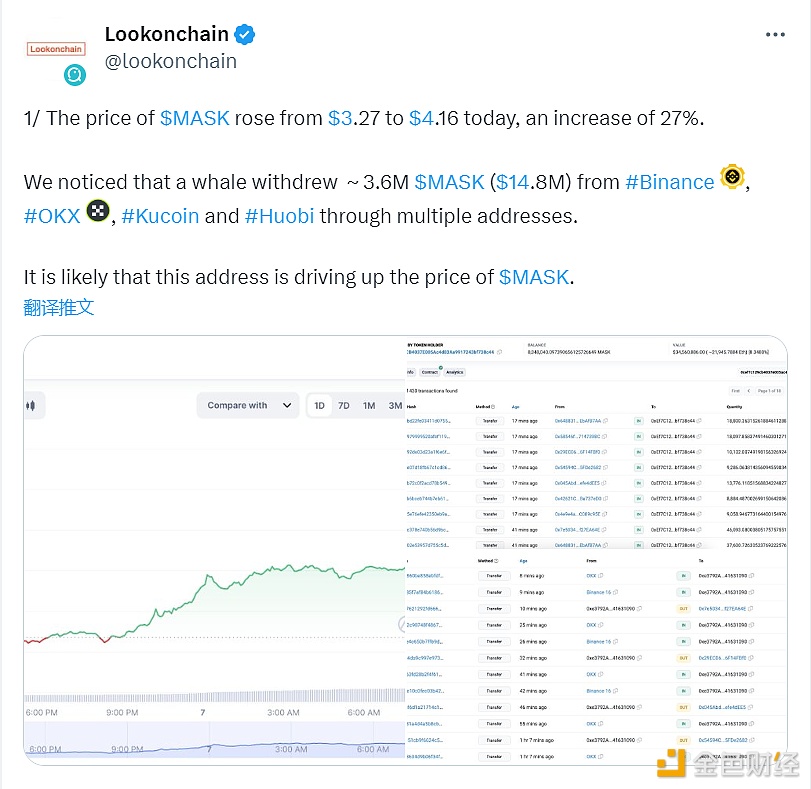Click the teal magnifier badge on avatar
The width and height of the screenshot is (811, 789).
pyautogui.click(x=75, y=75)
